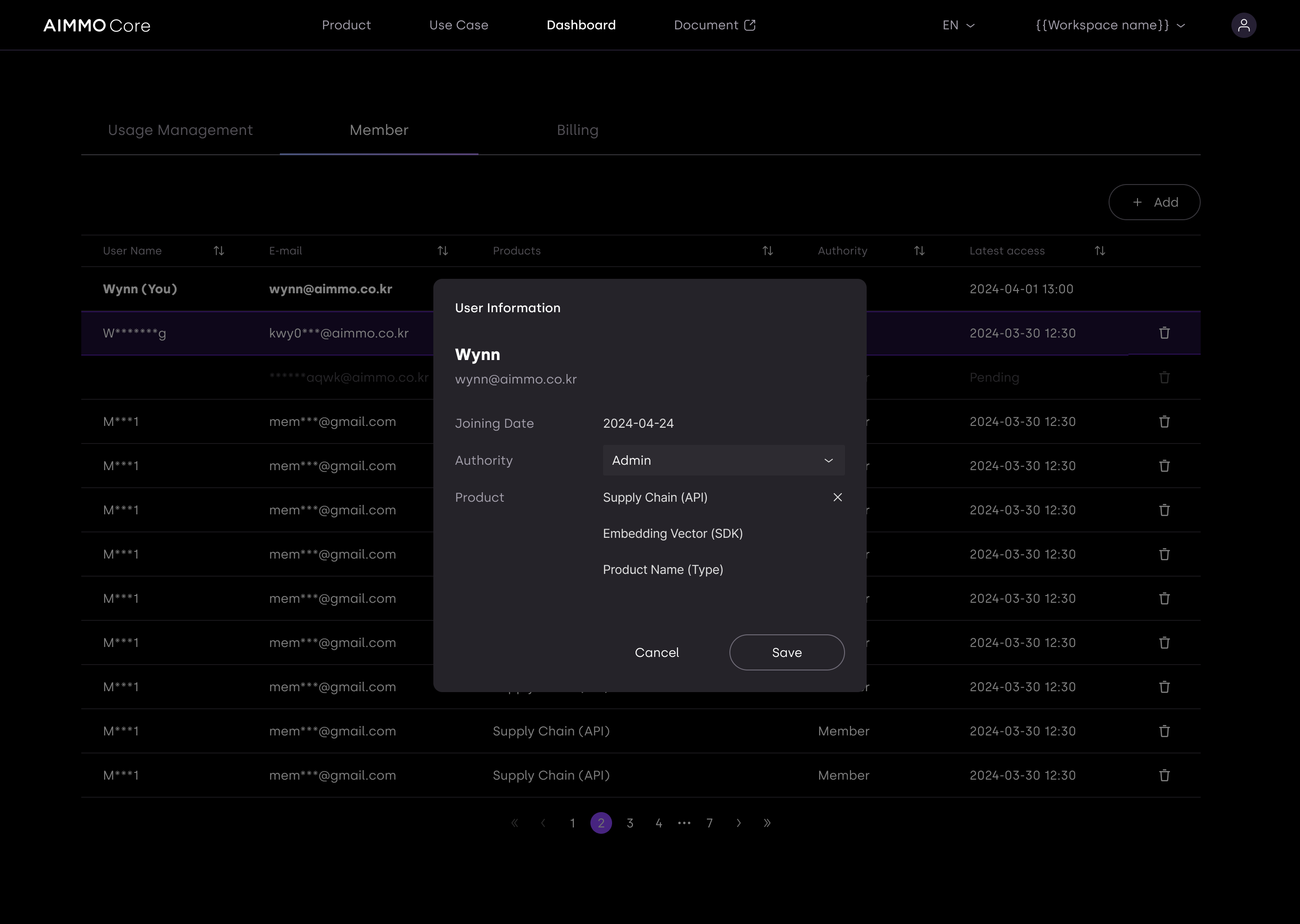Go to next page arrow in pagination

[739, 823]
